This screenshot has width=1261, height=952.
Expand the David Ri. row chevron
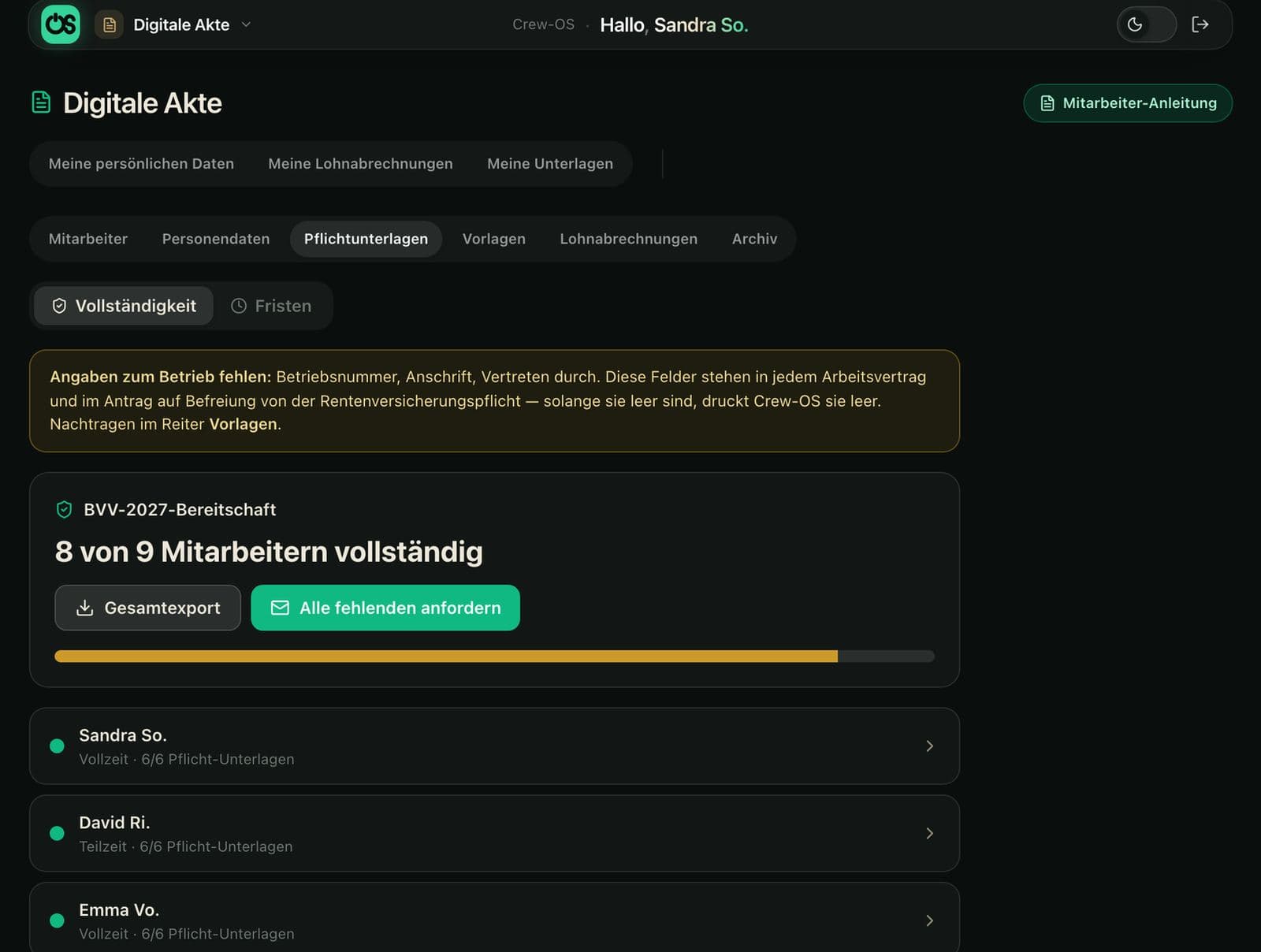click(929, 833)
